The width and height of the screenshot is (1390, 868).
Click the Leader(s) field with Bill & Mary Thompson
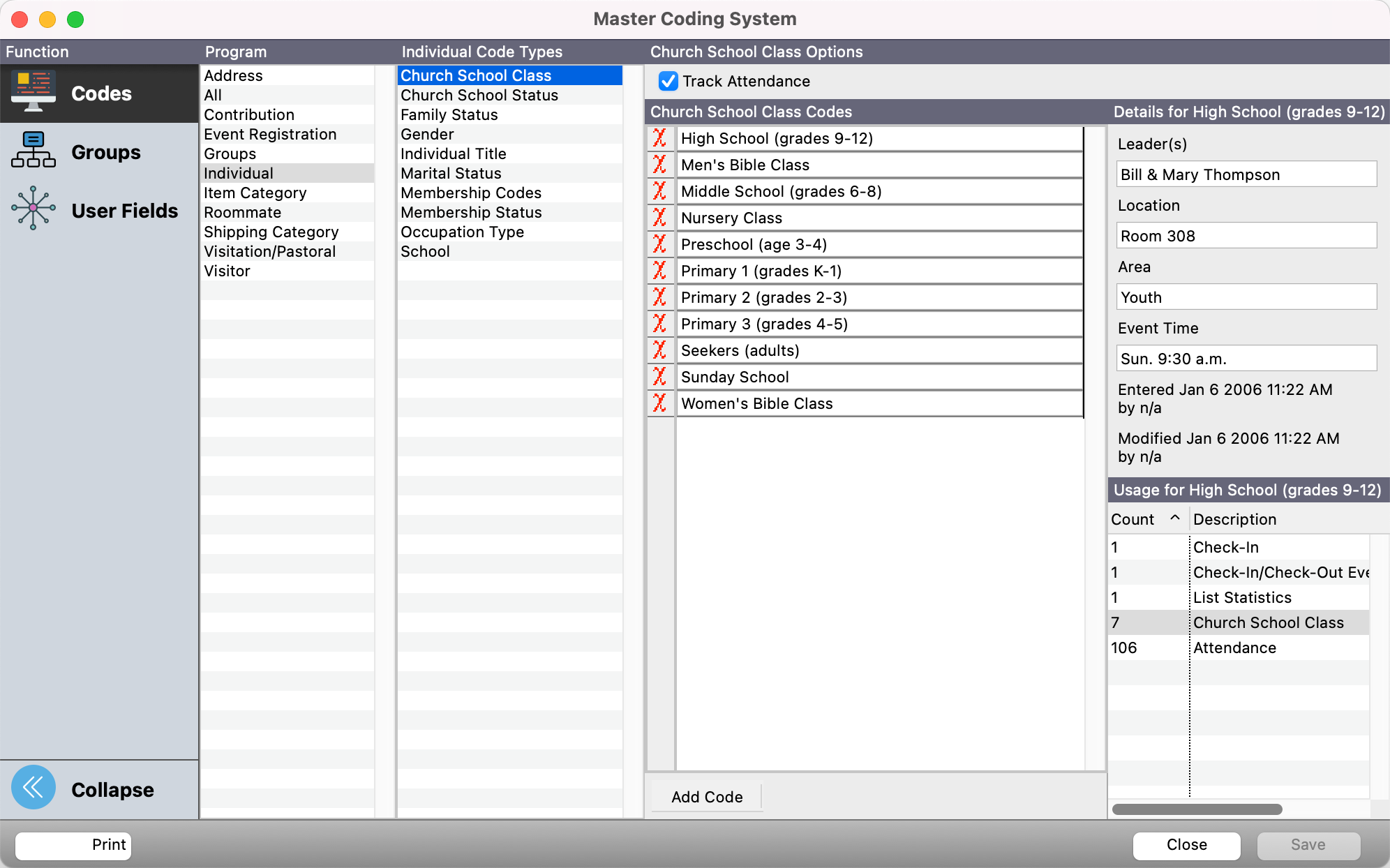[x=1246, y=174]
